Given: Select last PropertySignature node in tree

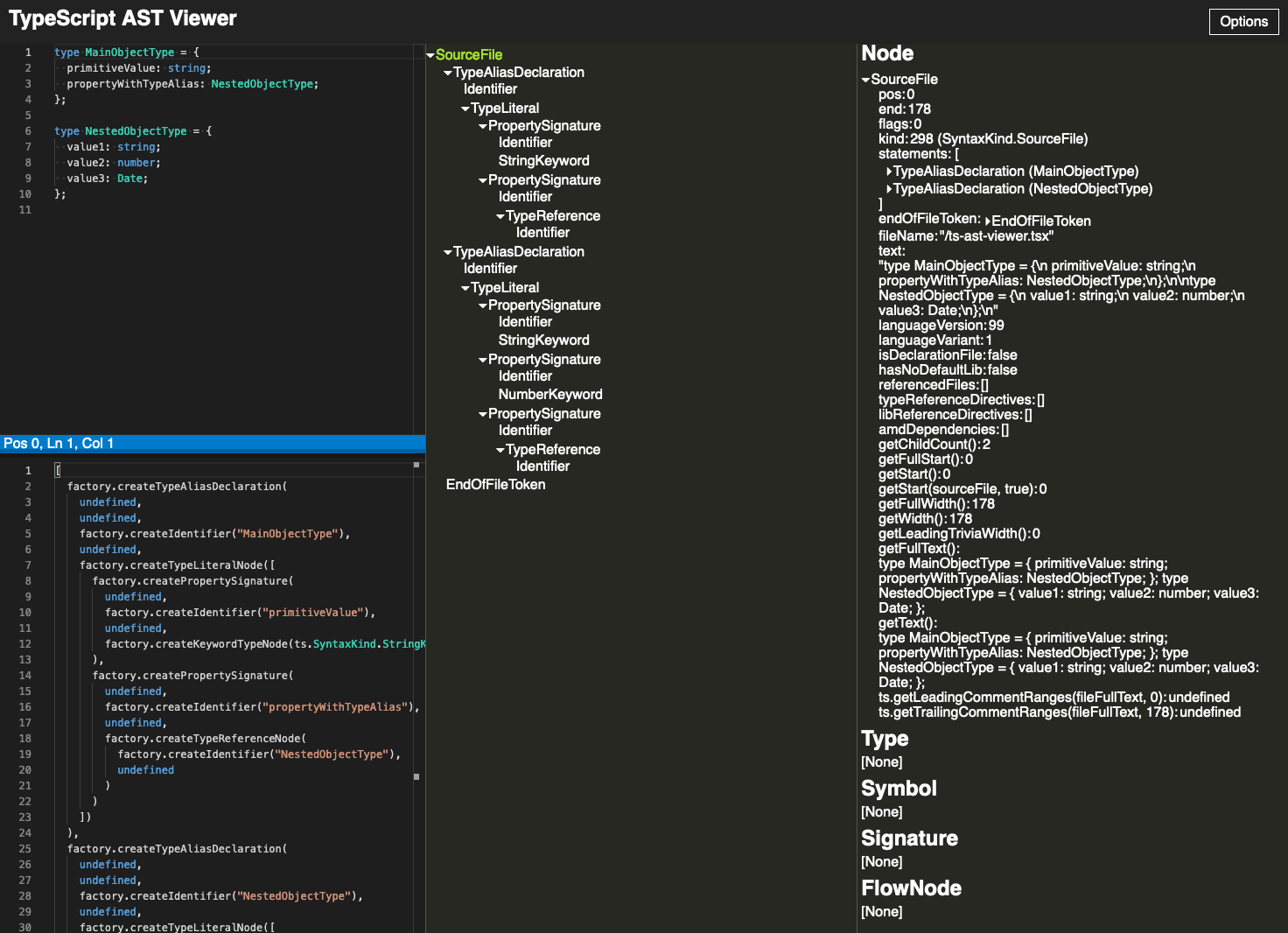Looking at the screenshot, I should point(543,414).
